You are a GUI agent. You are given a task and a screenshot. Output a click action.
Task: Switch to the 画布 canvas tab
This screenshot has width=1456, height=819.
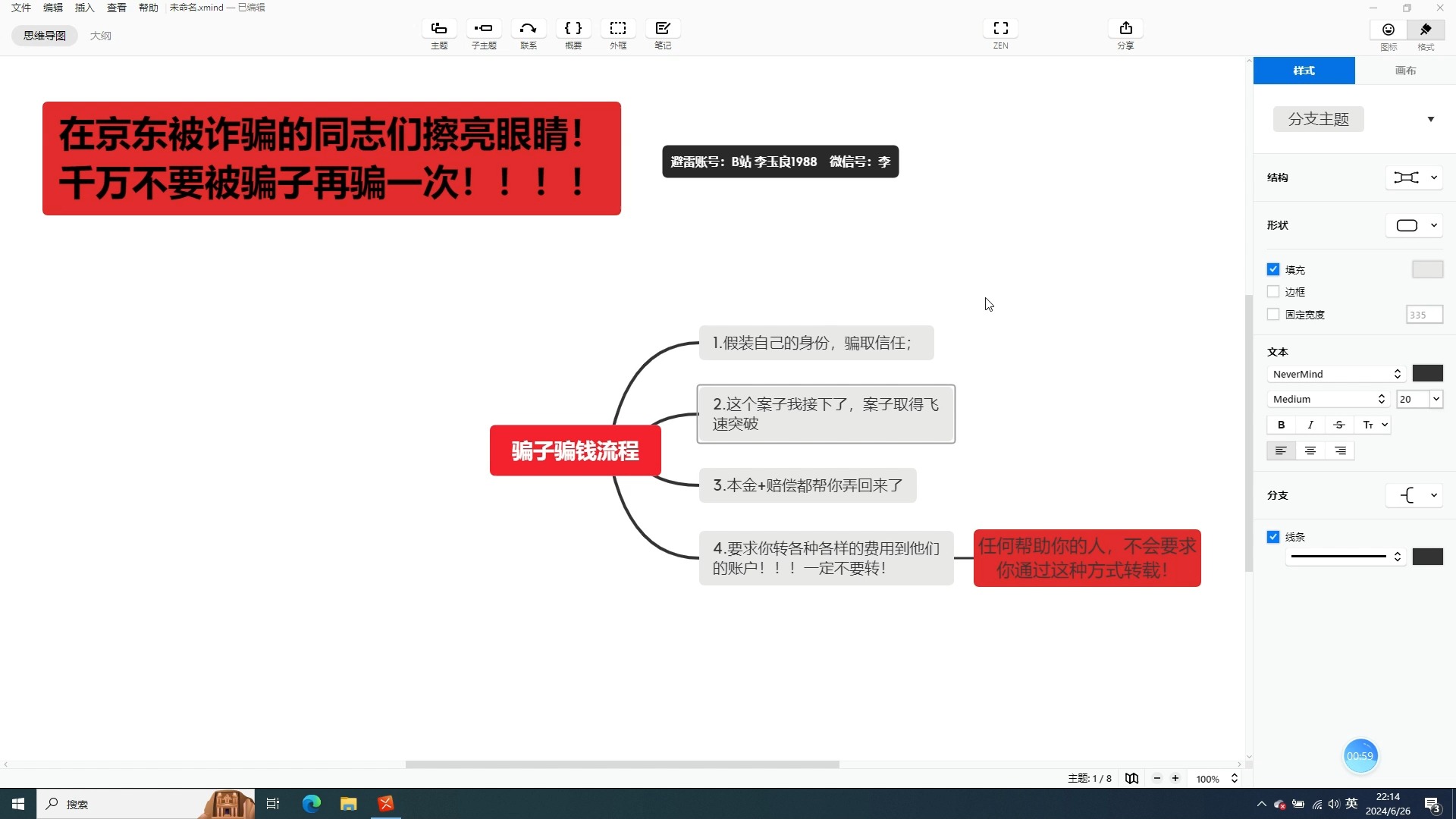(1405, 71)
